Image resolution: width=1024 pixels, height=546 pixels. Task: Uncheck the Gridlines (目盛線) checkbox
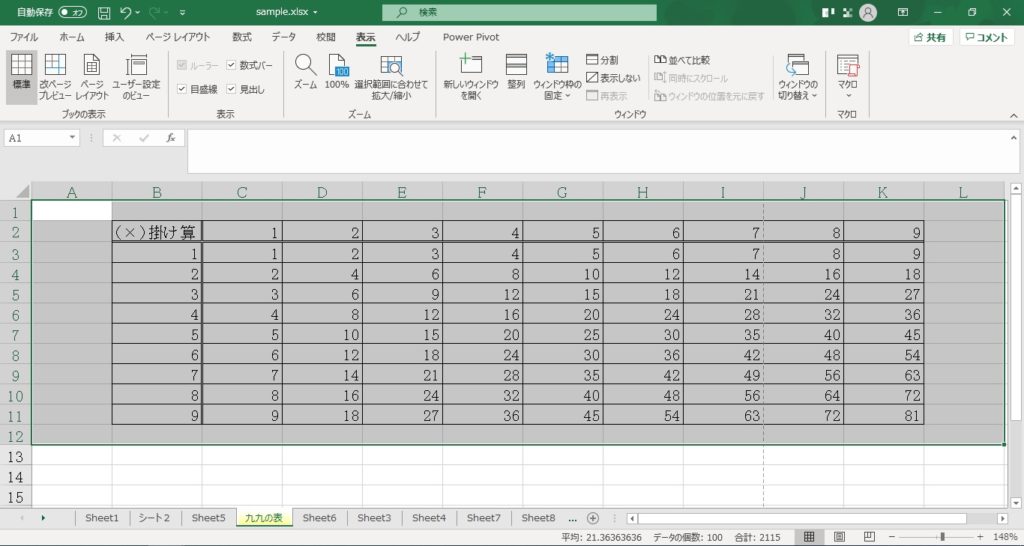[181, 89]
